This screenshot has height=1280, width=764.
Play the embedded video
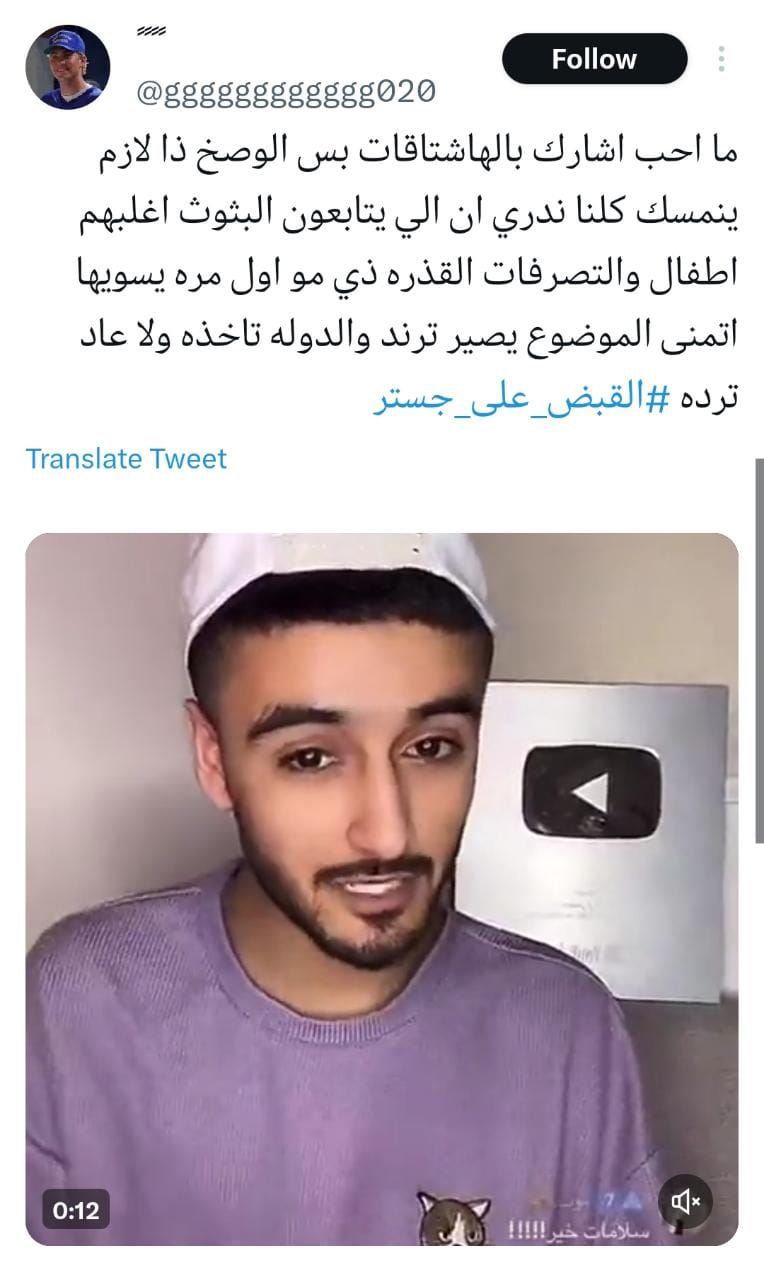pos(382,889)
